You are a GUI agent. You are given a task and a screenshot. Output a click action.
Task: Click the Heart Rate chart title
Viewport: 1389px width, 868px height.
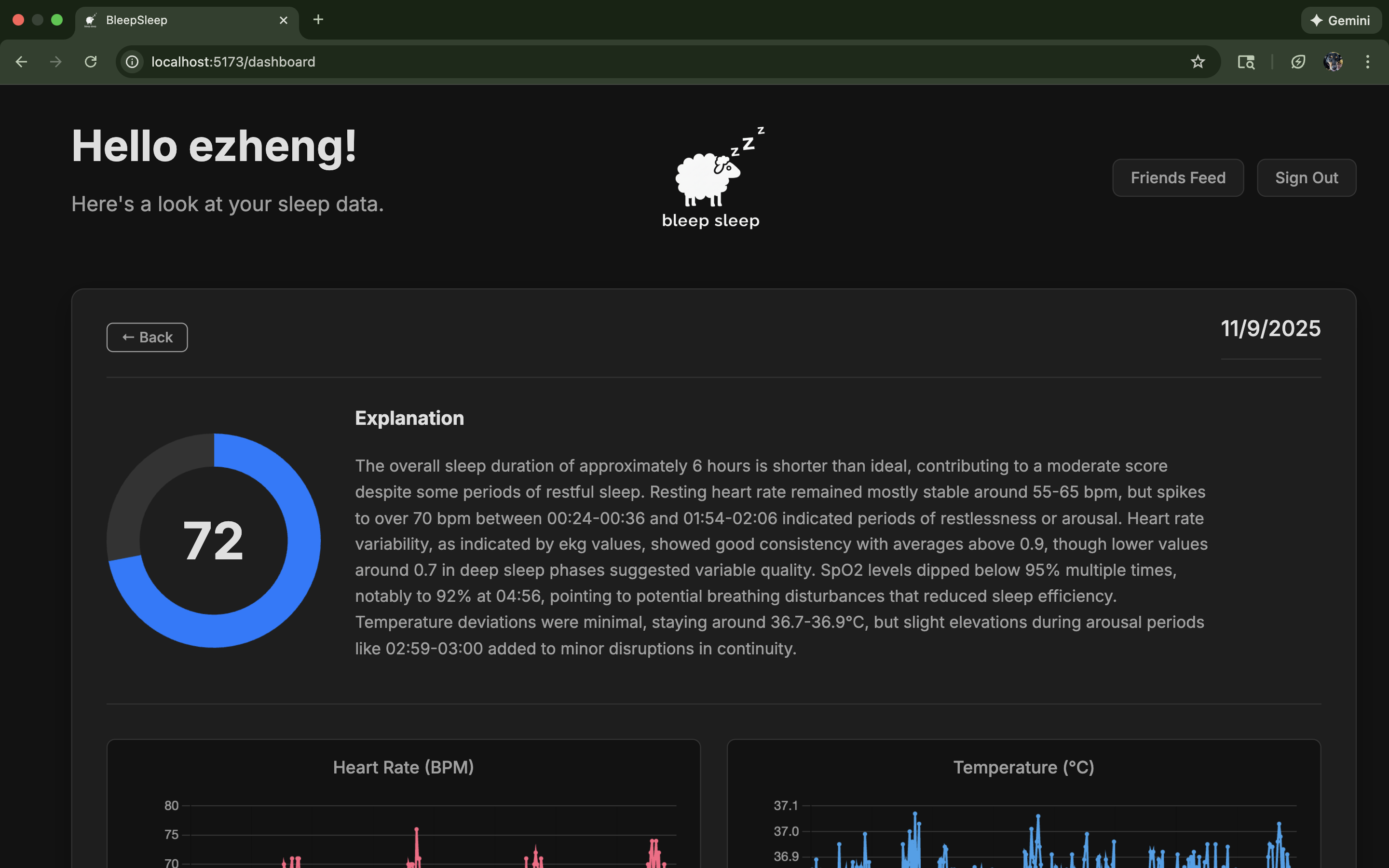point(404,768)
